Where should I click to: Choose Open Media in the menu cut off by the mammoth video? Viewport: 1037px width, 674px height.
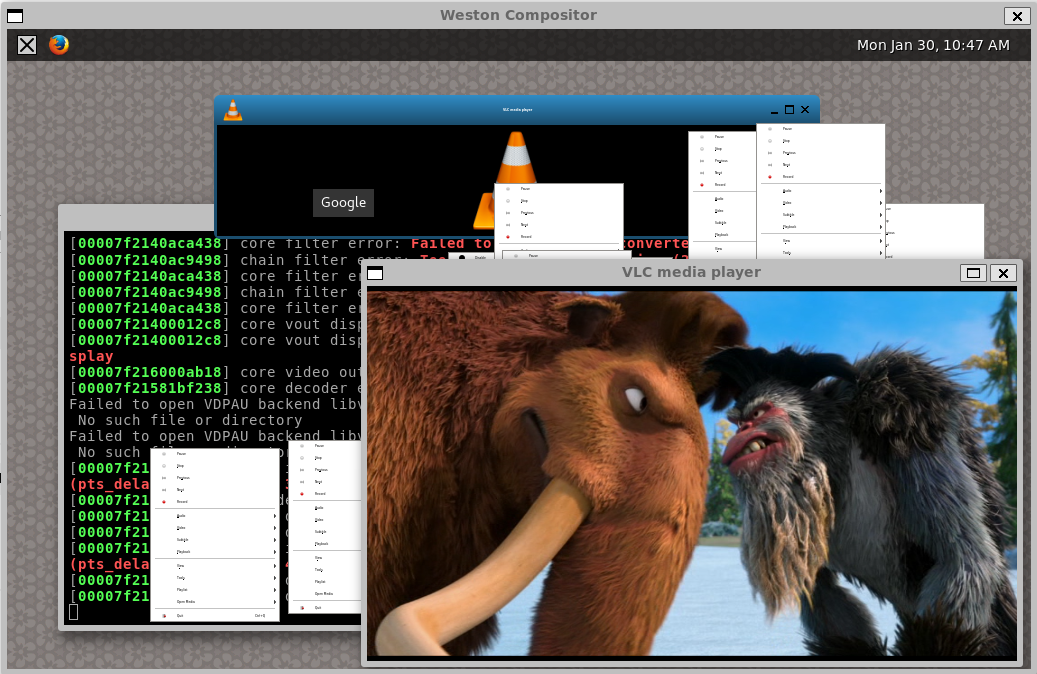pos(326,594)
